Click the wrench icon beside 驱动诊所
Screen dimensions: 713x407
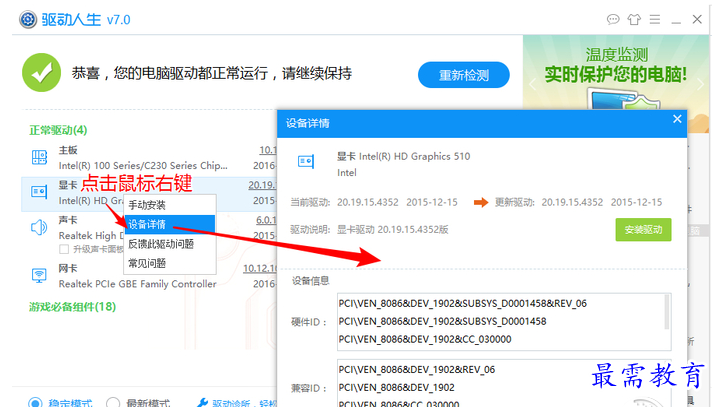(x=202, y=403)
